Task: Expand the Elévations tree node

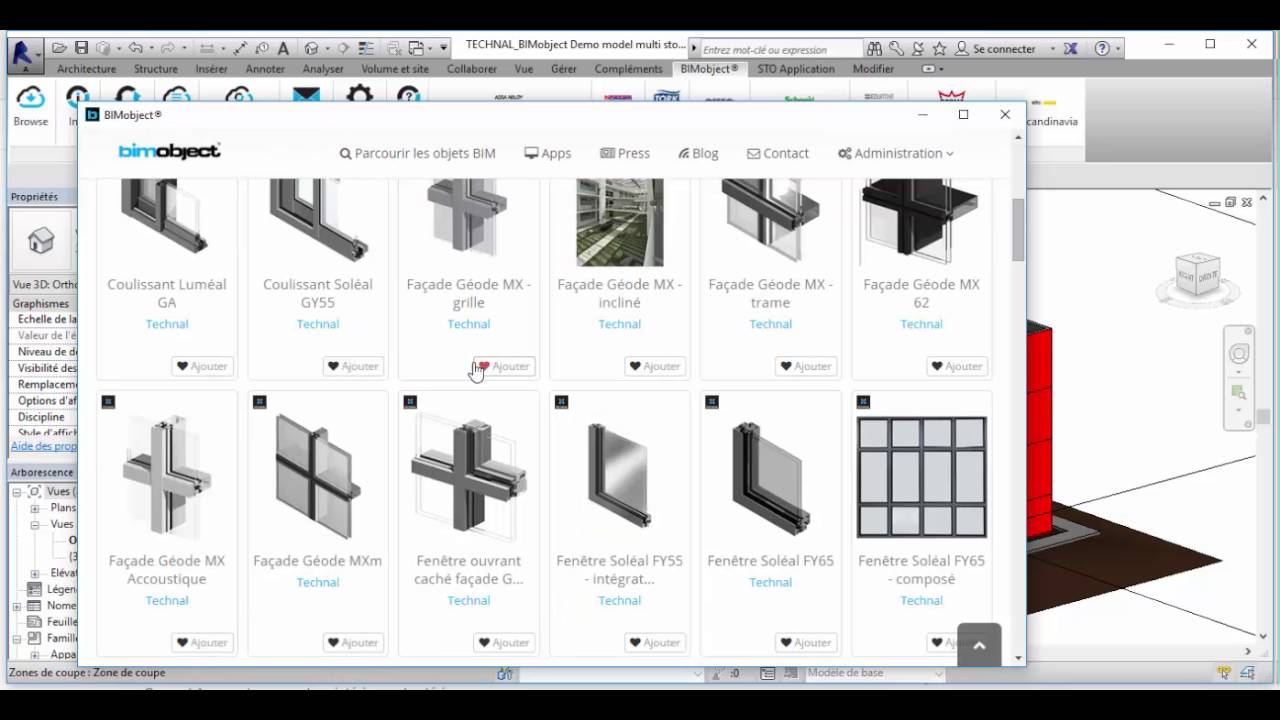Action: [x=34, y=573]
